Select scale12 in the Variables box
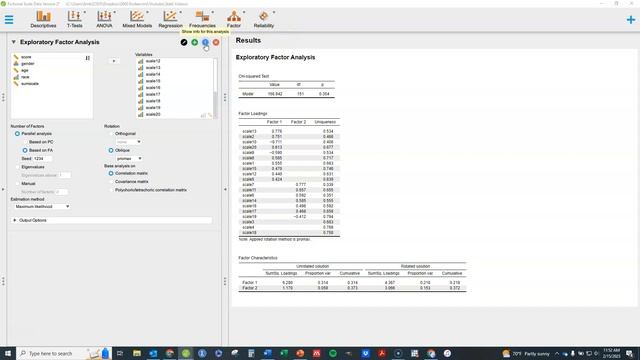This screenshot has height=360, width=640. click(x=153, y=61)
